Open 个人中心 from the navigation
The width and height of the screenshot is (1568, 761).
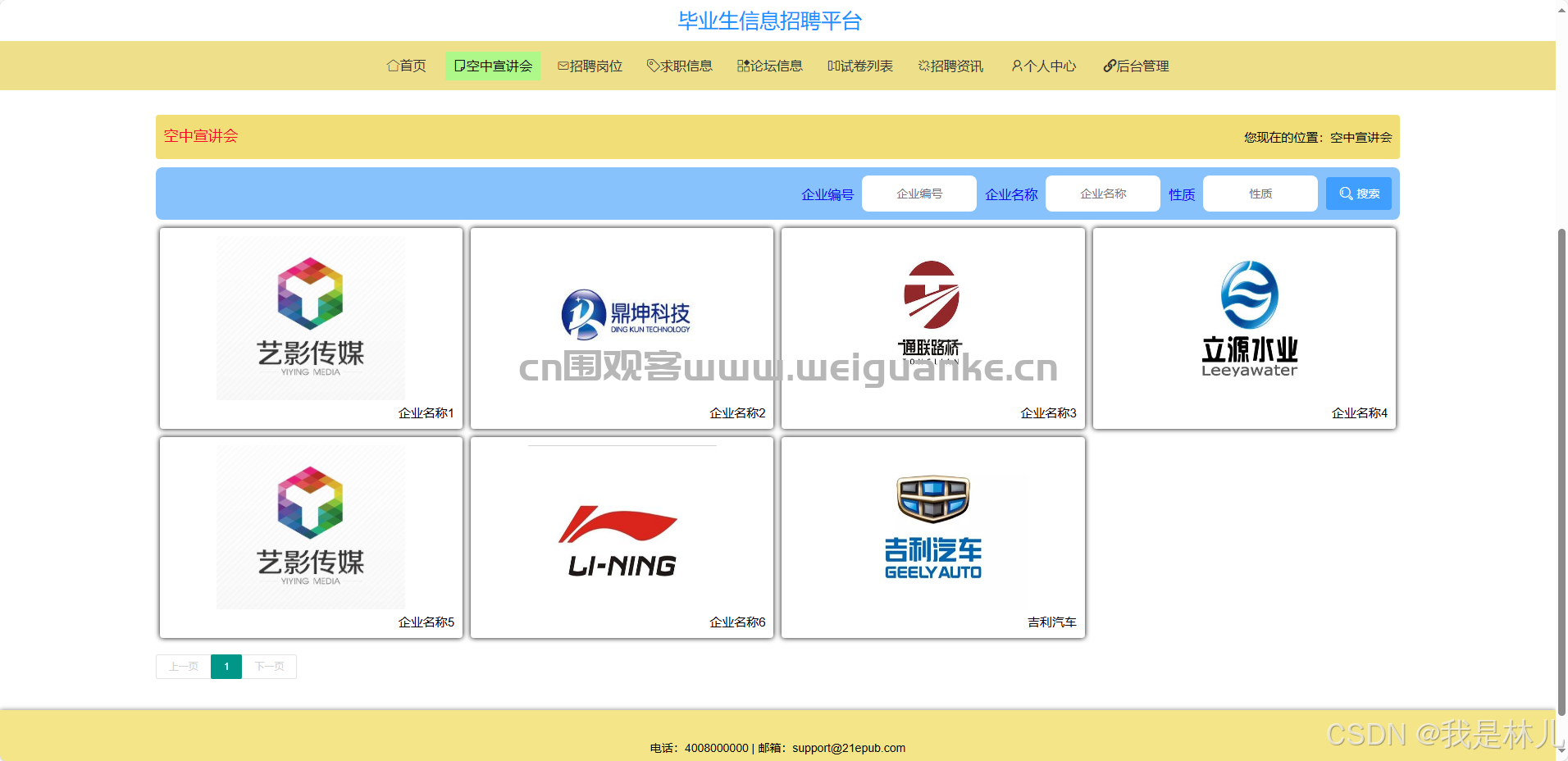pyautogui.click(x=1044, y=66)
